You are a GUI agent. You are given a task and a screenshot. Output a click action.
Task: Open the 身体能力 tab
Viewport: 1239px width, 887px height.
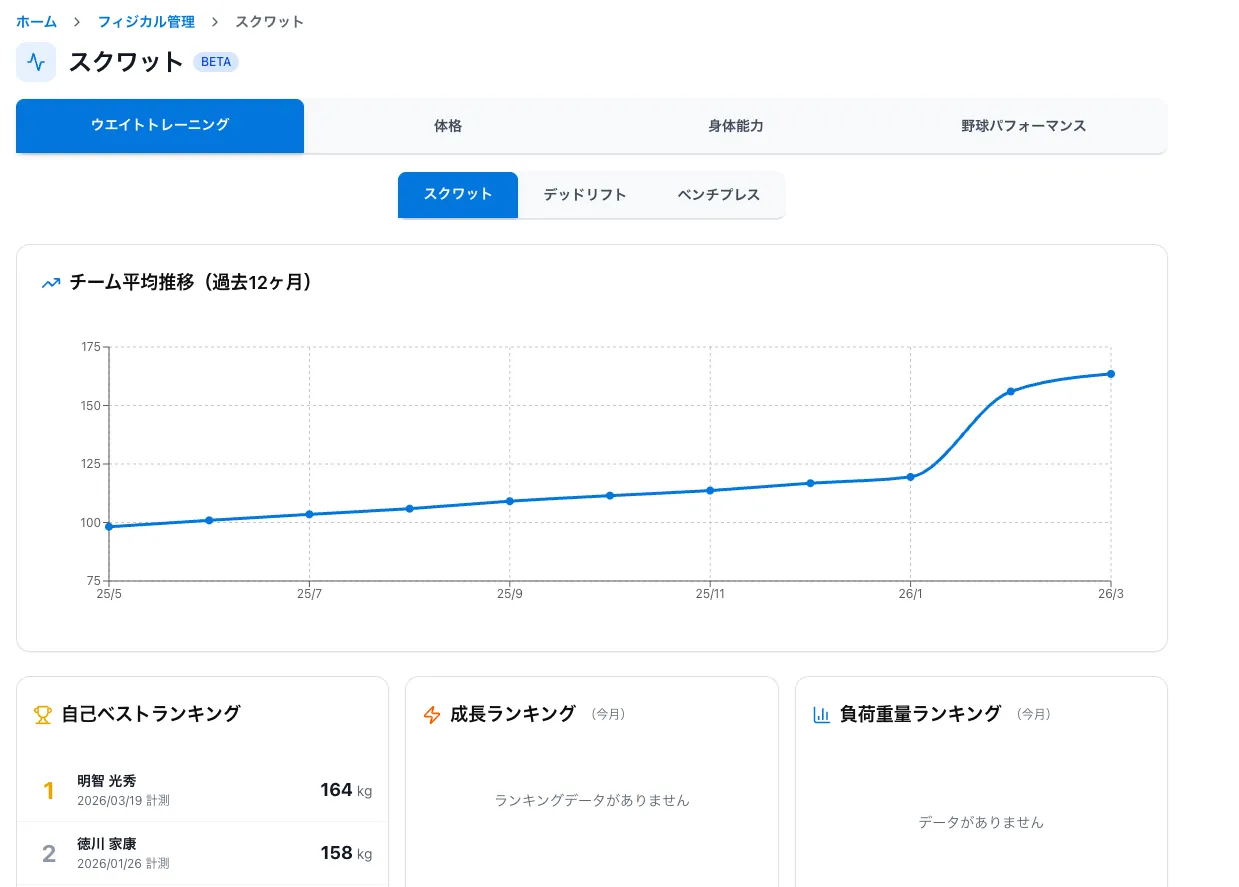pyautogui.click(x=735, y=126)
